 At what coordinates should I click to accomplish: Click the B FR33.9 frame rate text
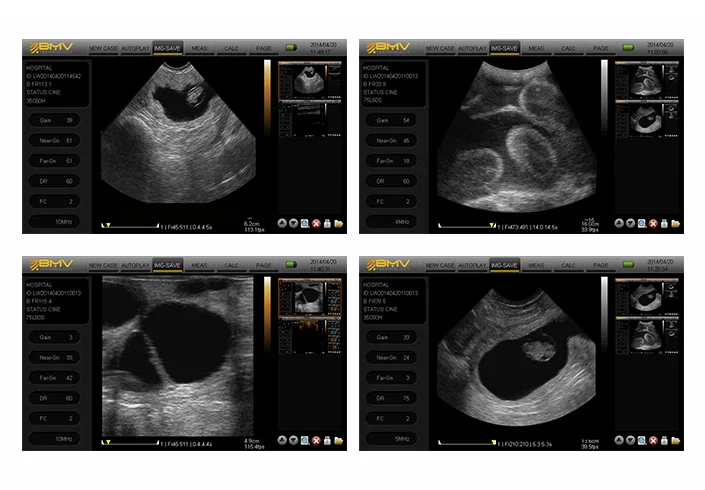[x=375, y=84]
